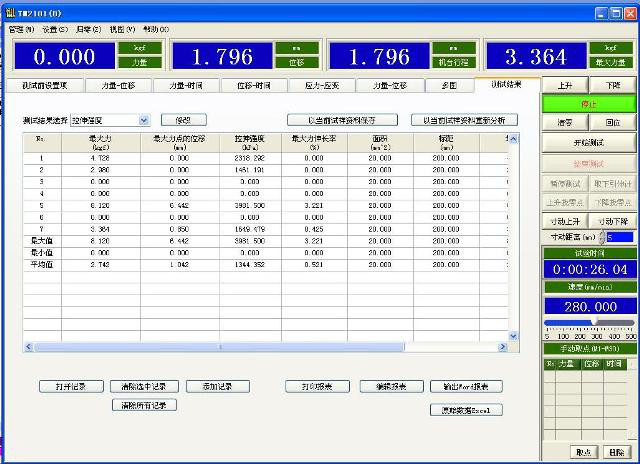Open the 帮助(H) menu
The width and height of the screenshot is (640, 464).
click(156, 29)
